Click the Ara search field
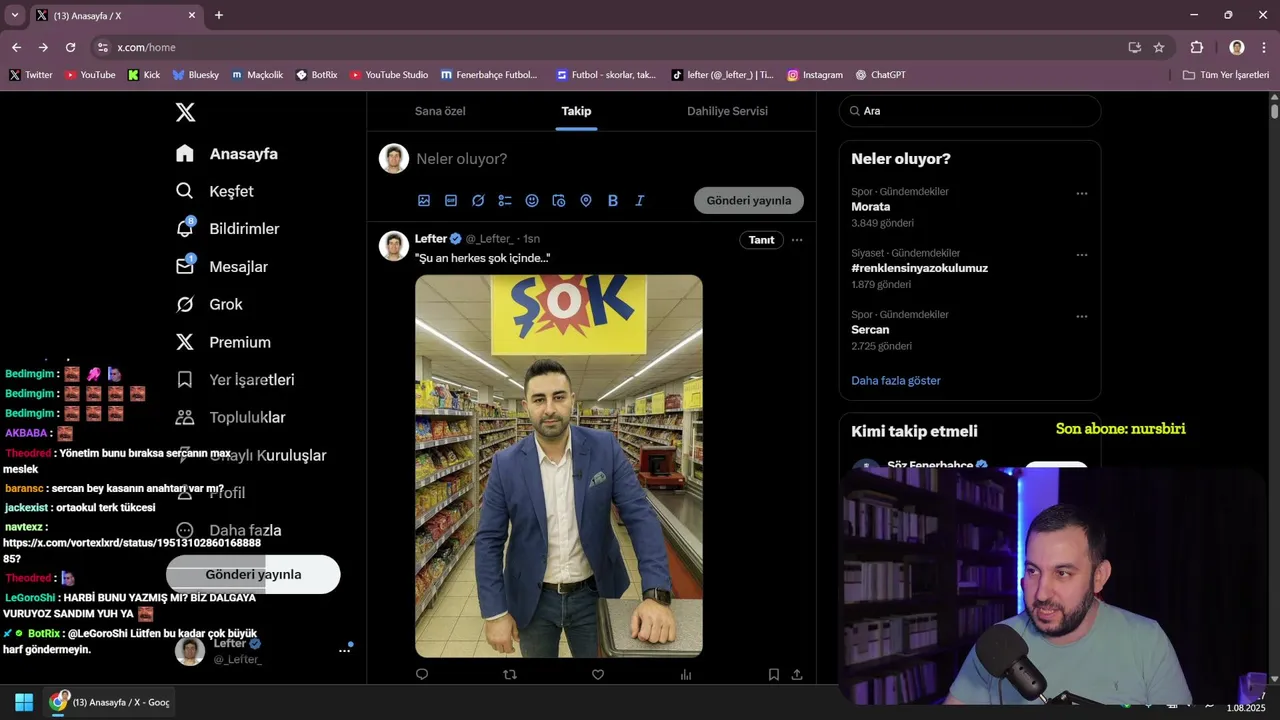Viewport: 1280px width, 720px height. tap(970, 111)
